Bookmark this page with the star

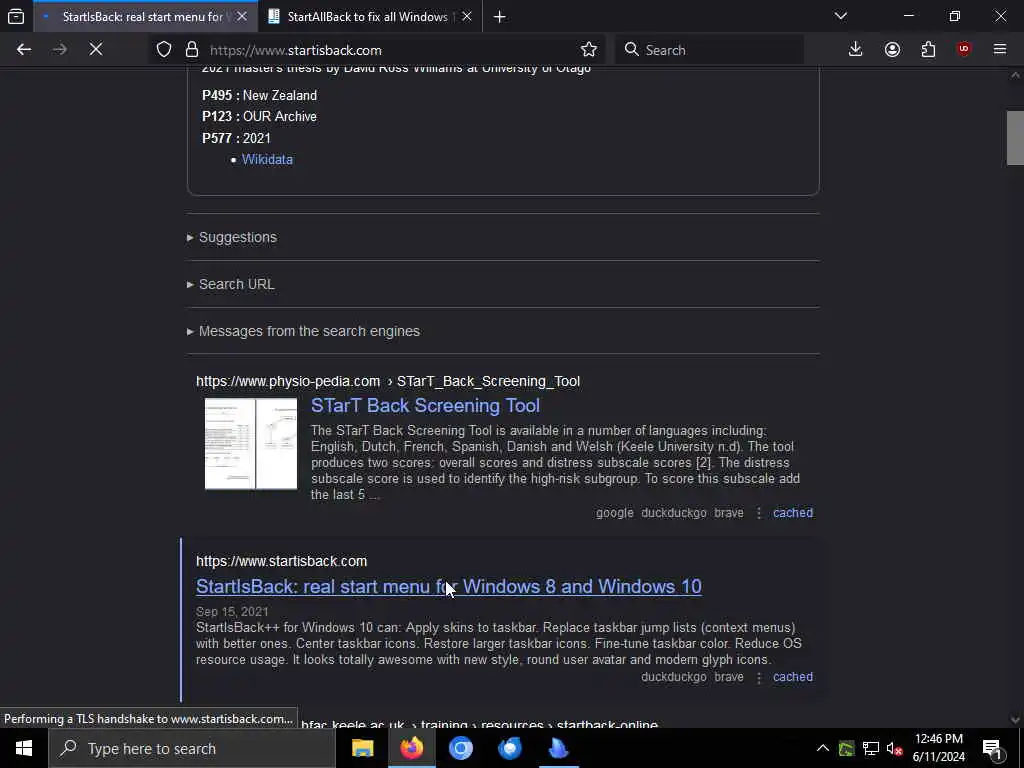click(588, 50)
